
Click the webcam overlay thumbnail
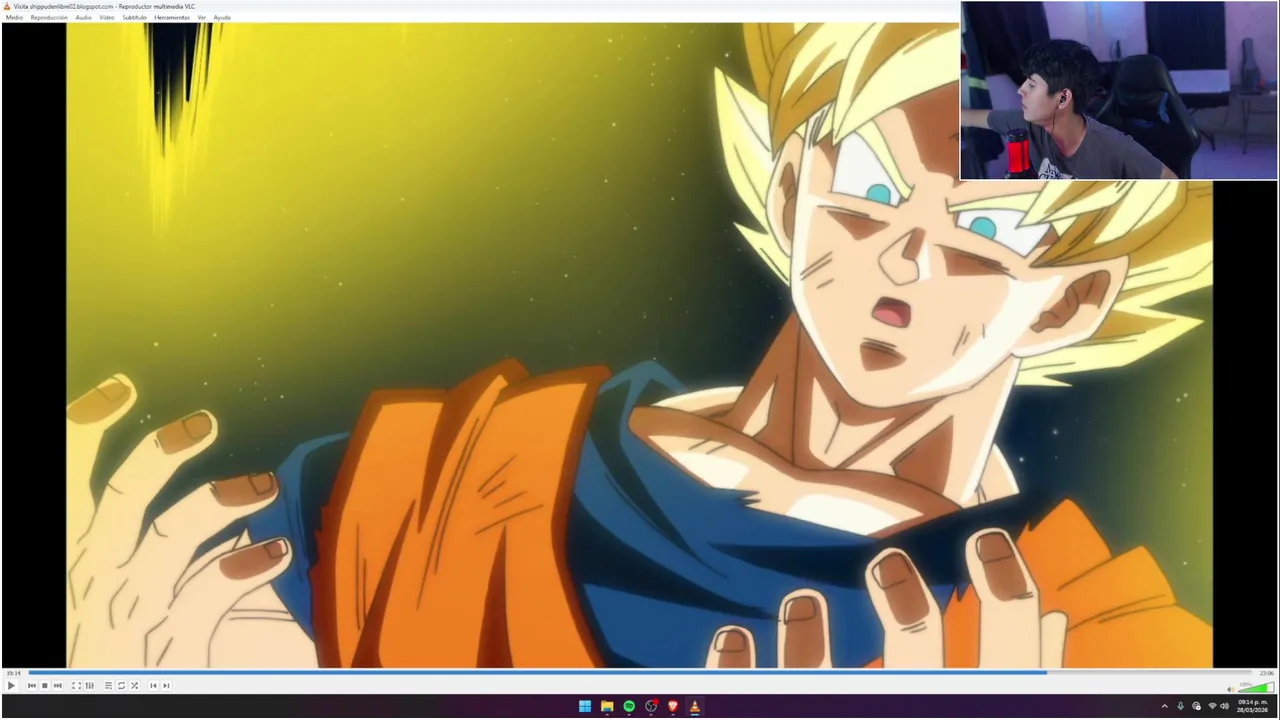1118,90
